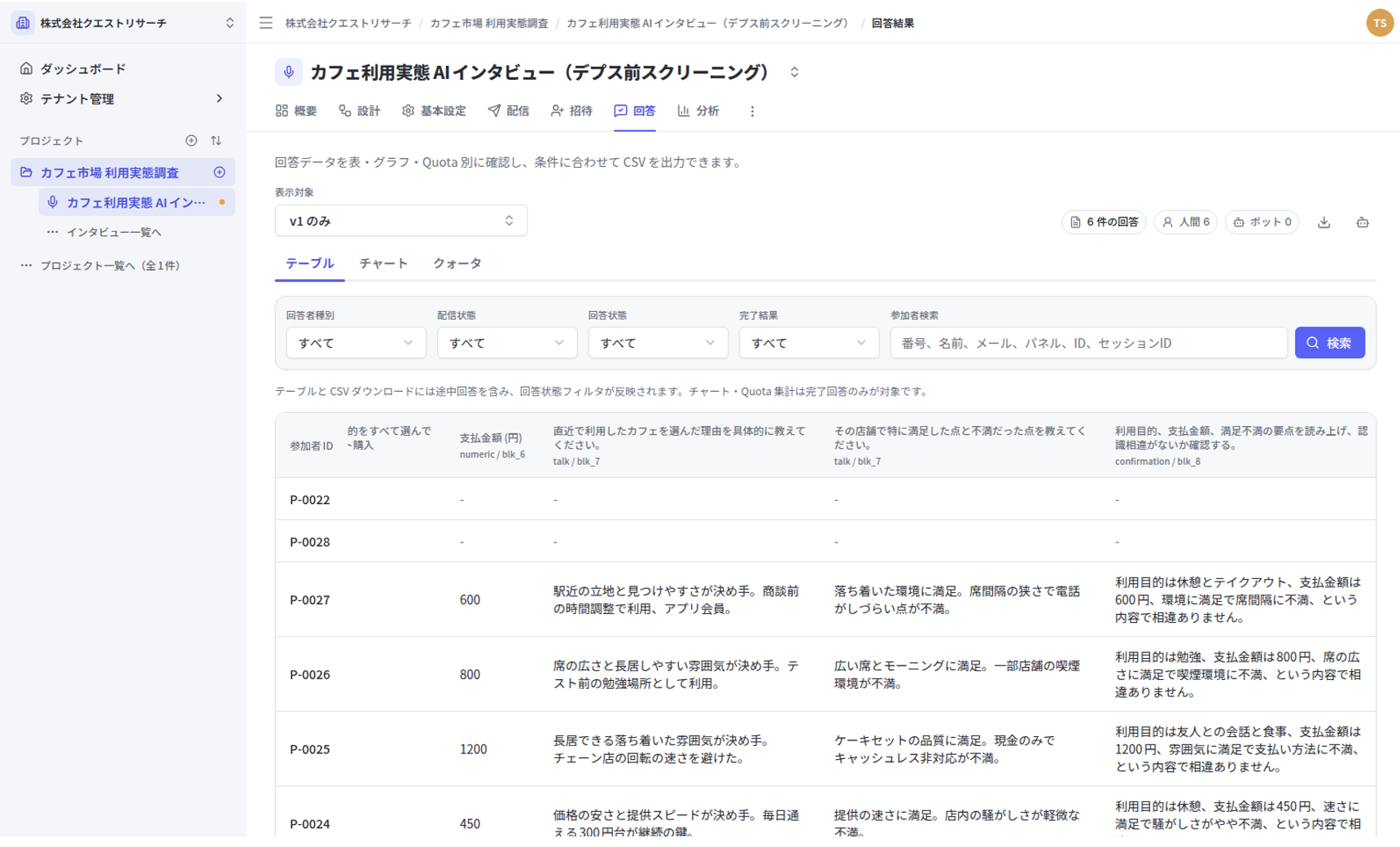Switch organization 株式会社クエストリサーチ selector
Image resolution: width=1400 pixels, height=847 pixels.
point(123,23)
